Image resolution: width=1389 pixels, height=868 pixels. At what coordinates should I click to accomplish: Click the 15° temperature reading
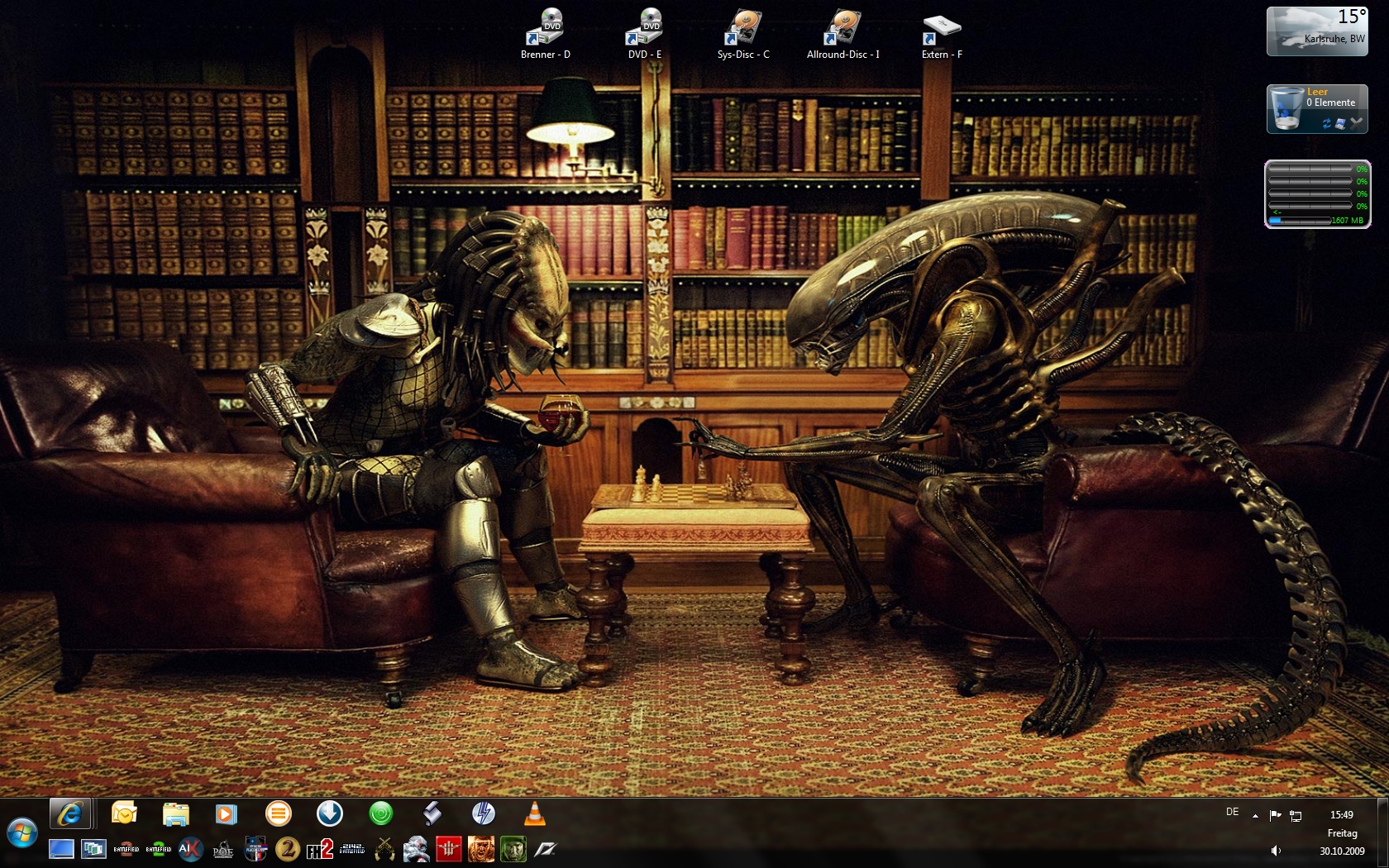click(x=1352, y=17)
